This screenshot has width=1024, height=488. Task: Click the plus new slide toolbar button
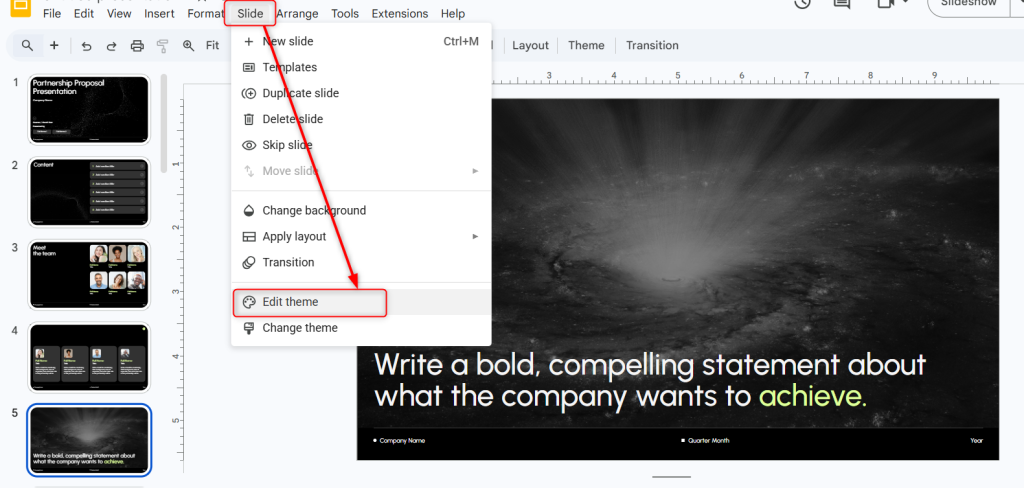(54, 45)
